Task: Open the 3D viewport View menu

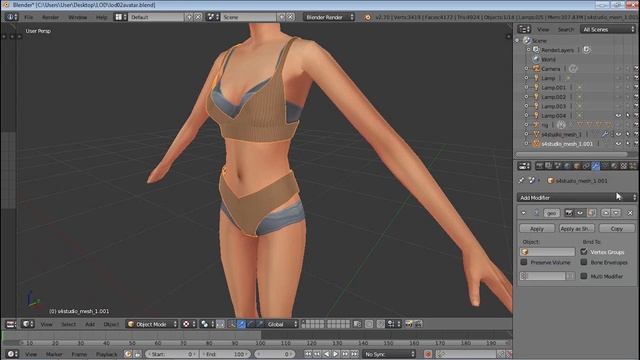Action: coord(47,324)
